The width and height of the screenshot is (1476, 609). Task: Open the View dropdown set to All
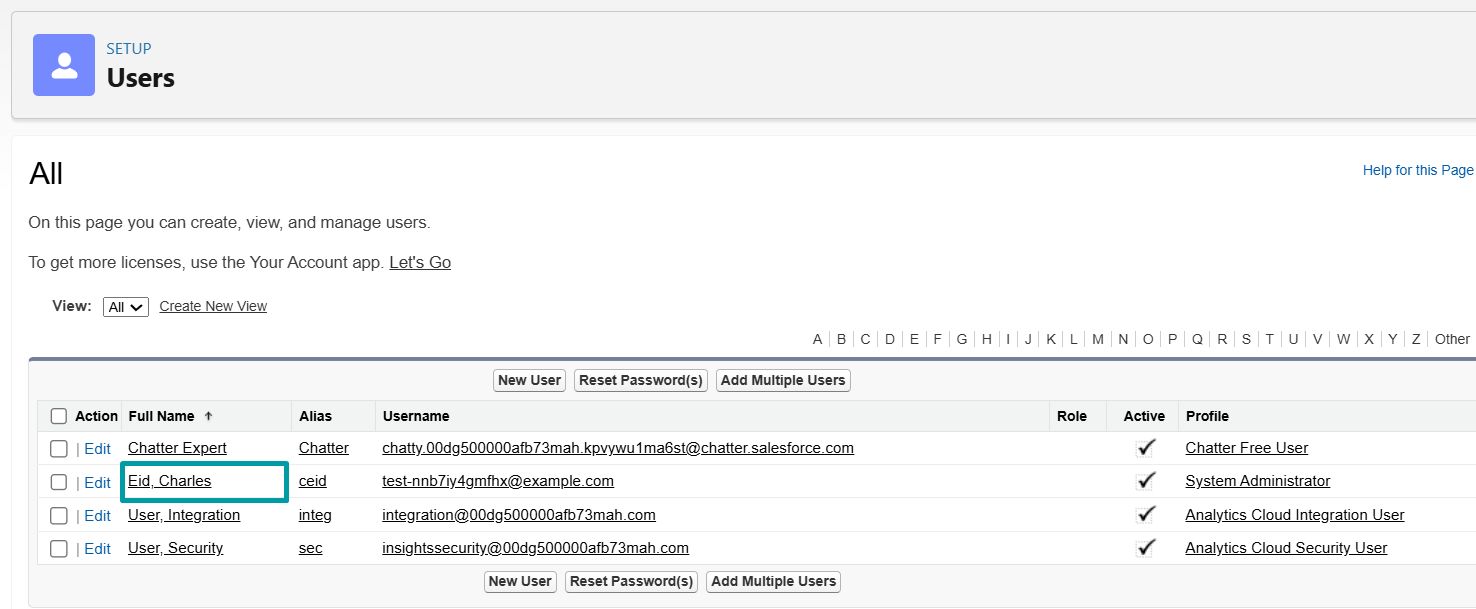126,307
